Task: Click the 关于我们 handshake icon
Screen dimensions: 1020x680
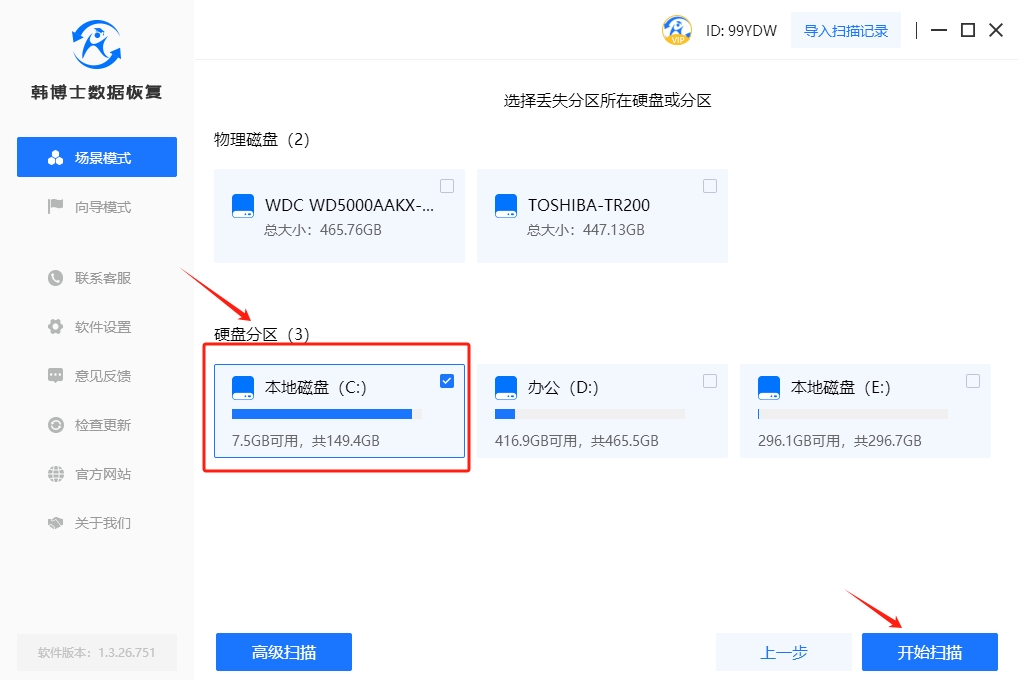Action: click(56, 523)
